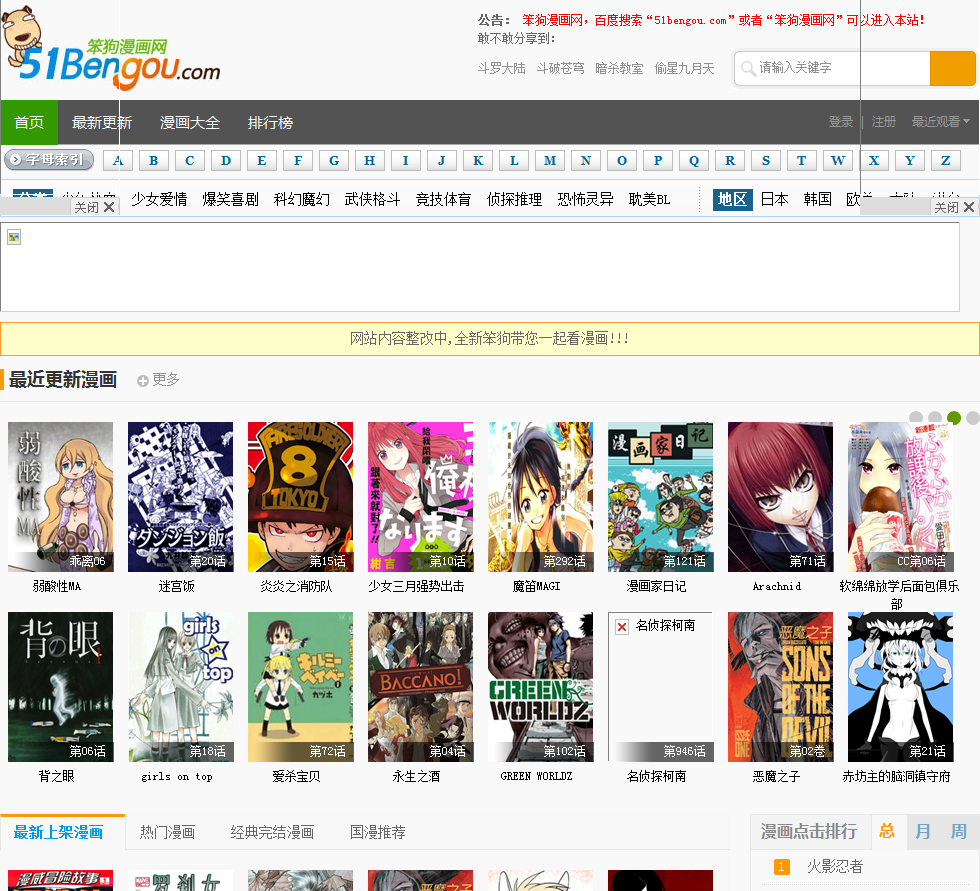Open the Arachnid cover thumbnail
Viewport: 980px width, 891px height.
[x=781, y=497]
